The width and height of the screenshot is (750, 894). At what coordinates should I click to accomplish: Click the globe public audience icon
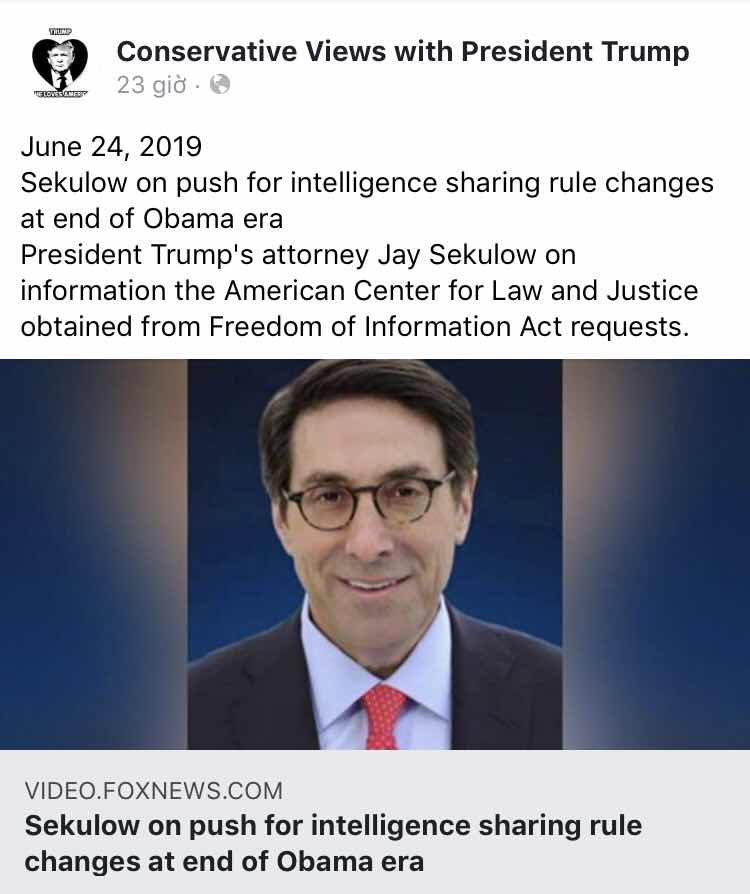(x=220, y=85)
